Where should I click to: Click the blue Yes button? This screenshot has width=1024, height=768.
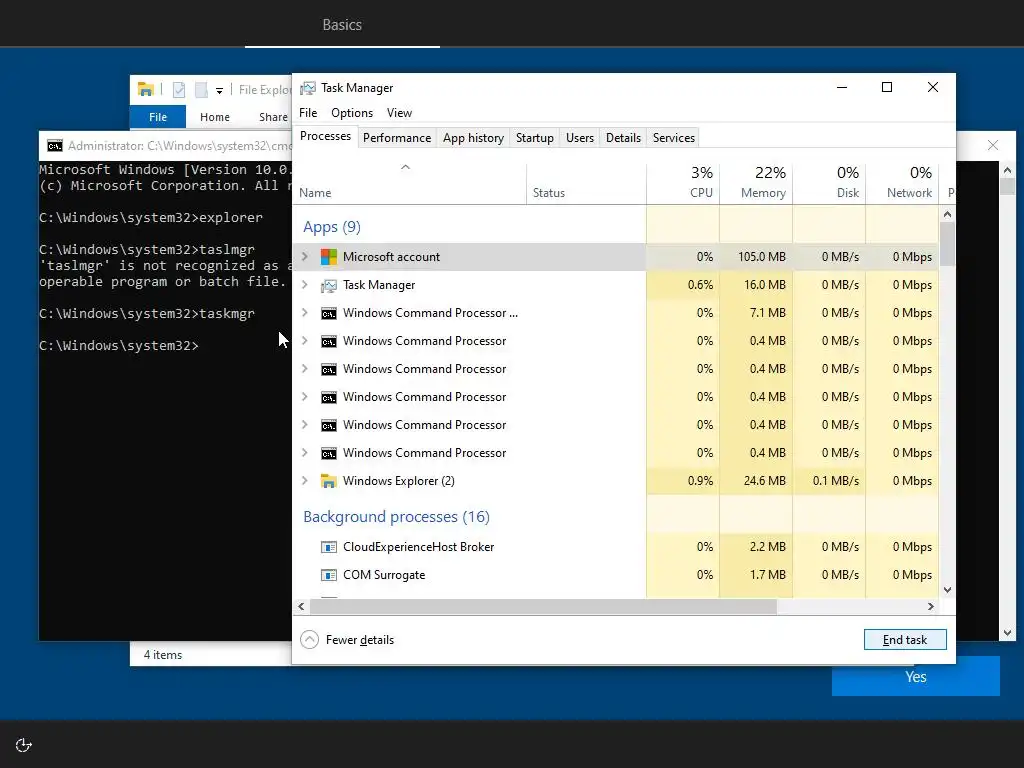(916, 677)
